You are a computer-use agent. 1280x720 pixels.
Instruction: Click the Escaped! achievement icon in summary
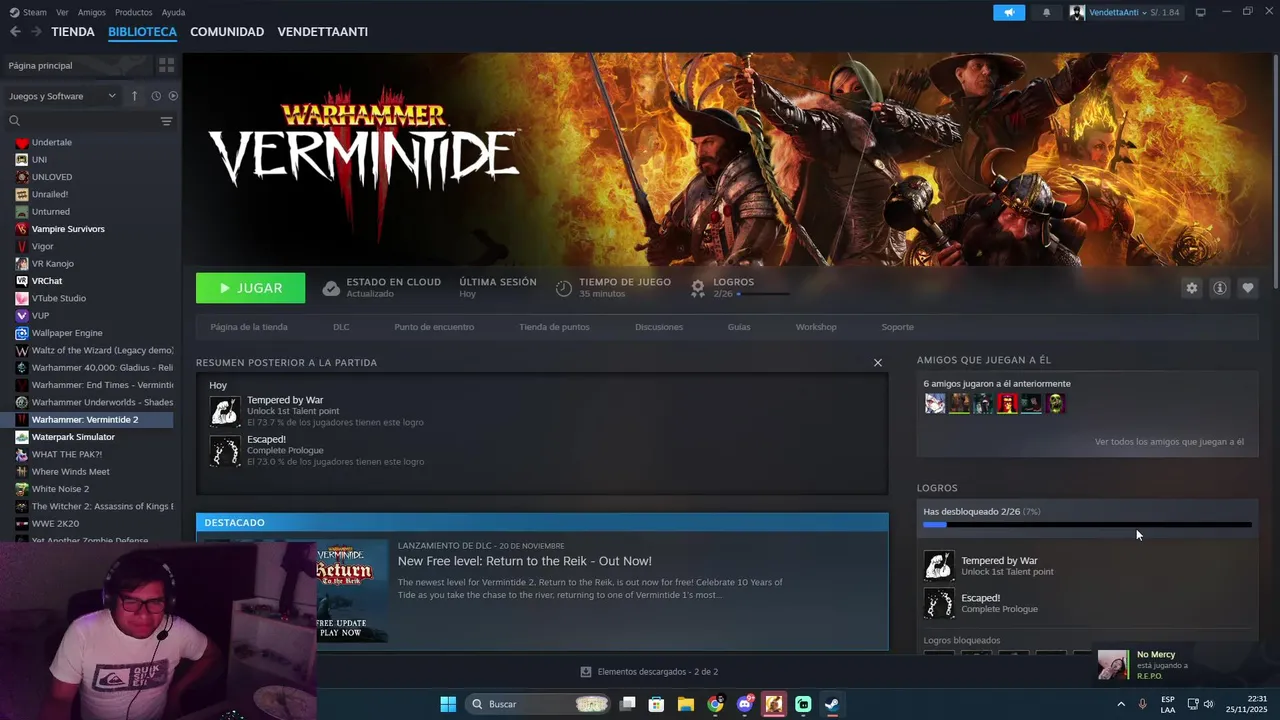(225, 450)
